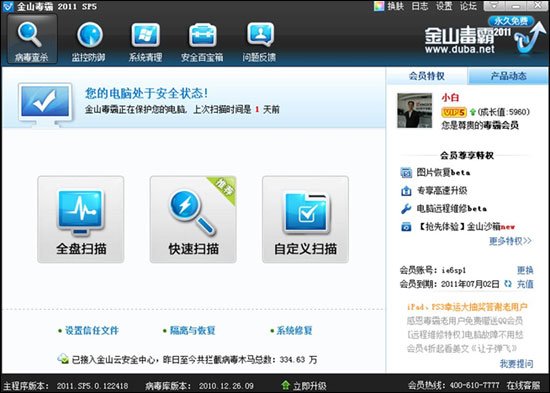Screen dimensions: 550x393
Task: Click the username 小白
Action: point(450,98)
